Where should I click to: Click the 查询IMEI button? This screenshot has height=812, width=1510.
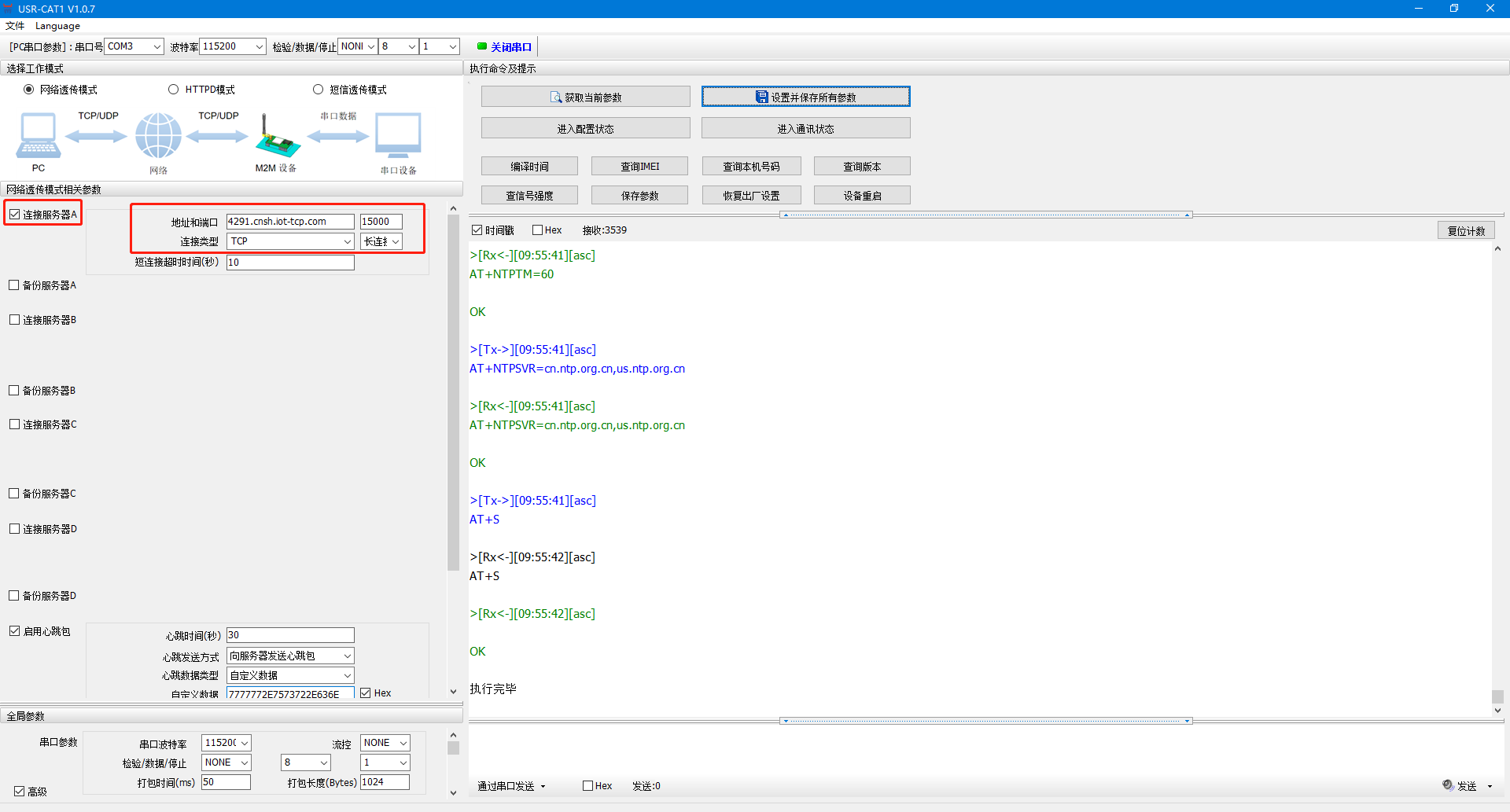(639, 167)
